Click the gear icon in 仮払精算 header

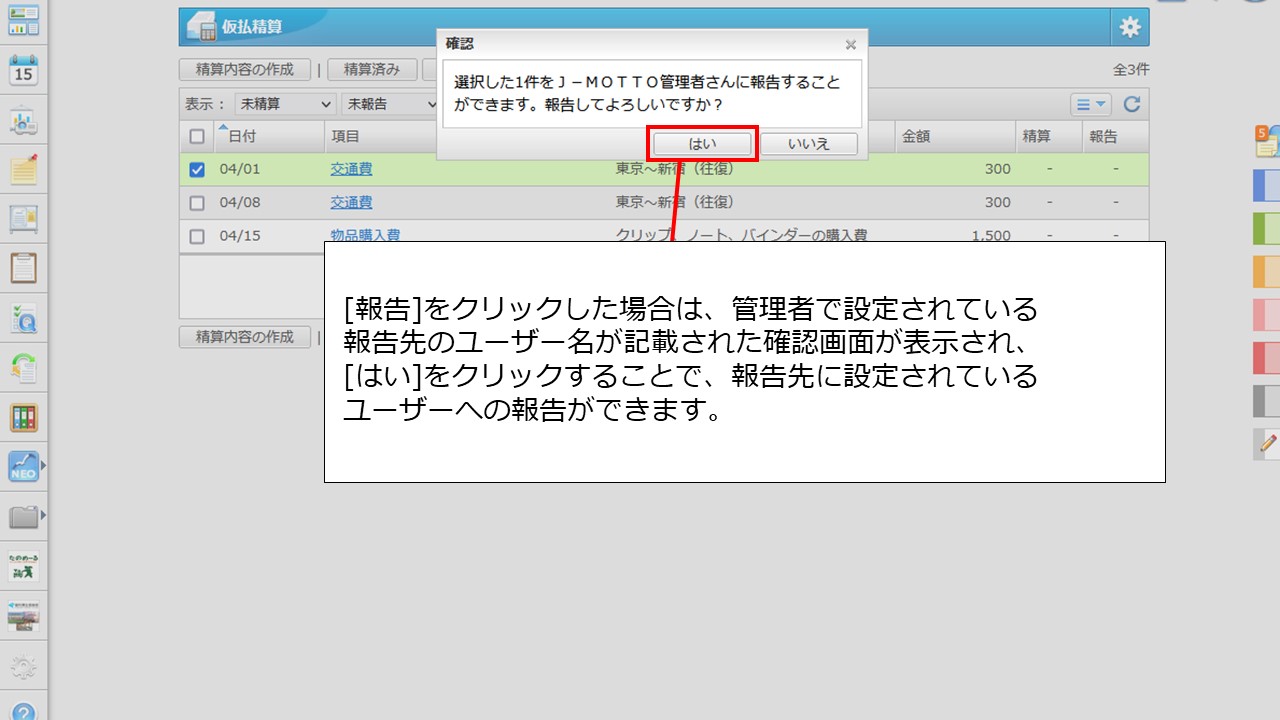click(x=1130, y=27)
